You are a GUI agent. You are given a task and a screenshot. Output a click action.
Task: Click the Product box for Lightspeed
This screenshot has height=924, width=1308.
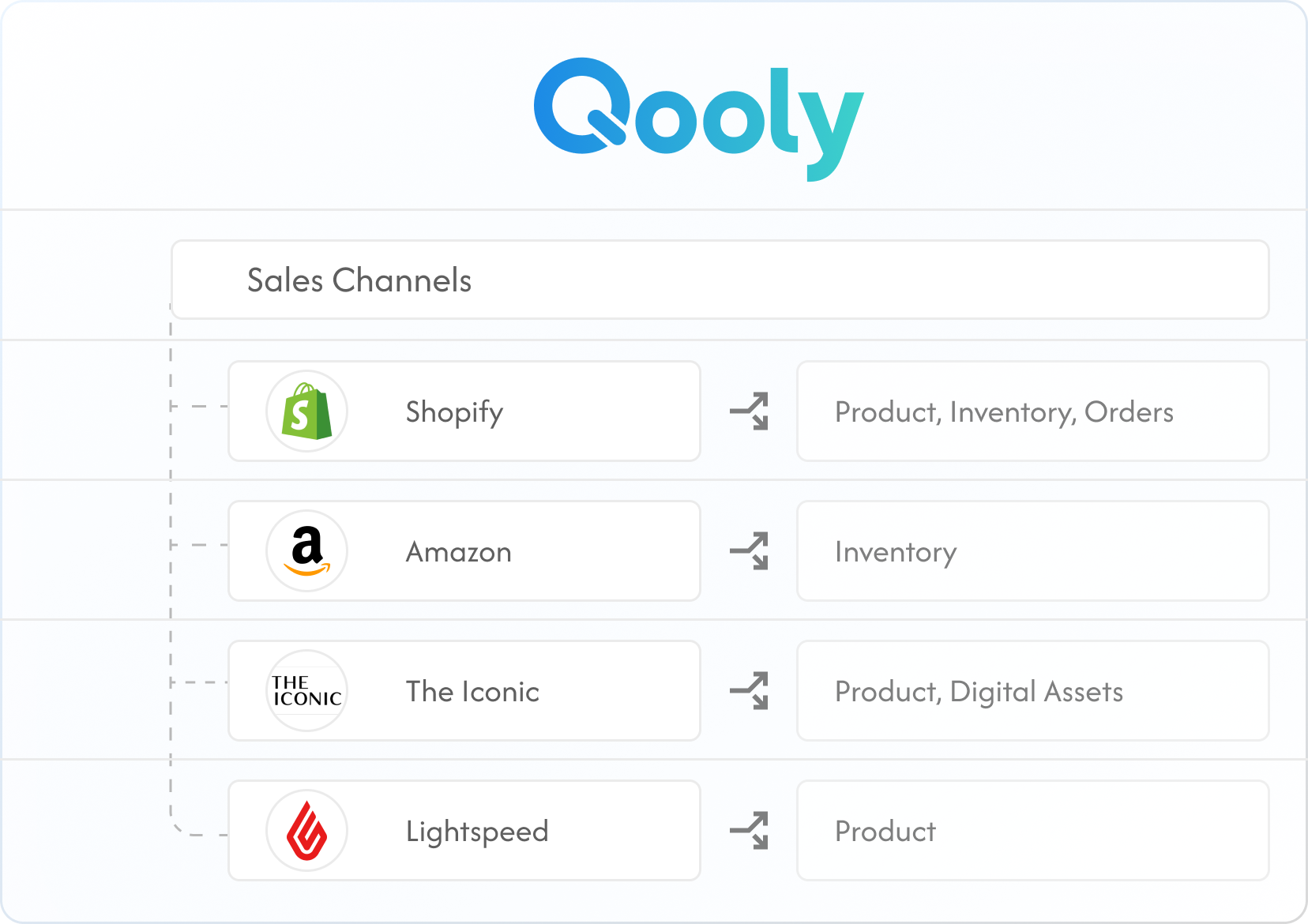pos(1032,831)
